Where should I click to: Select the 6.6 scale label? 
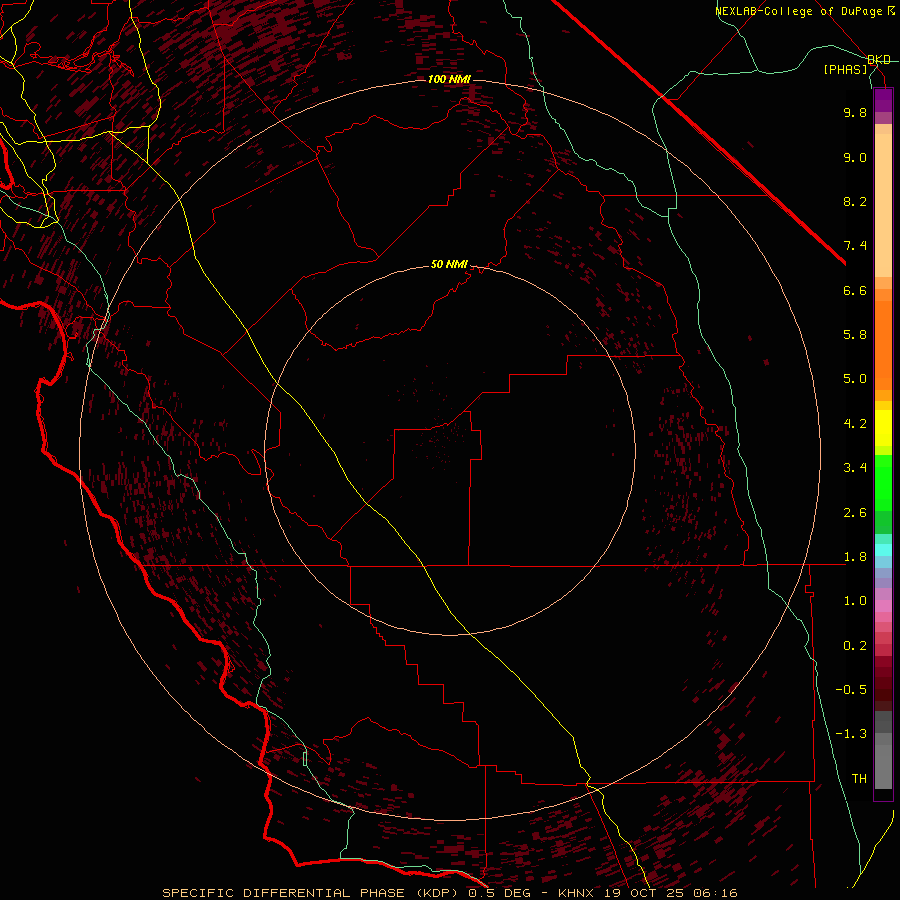(x=855, y=290)
